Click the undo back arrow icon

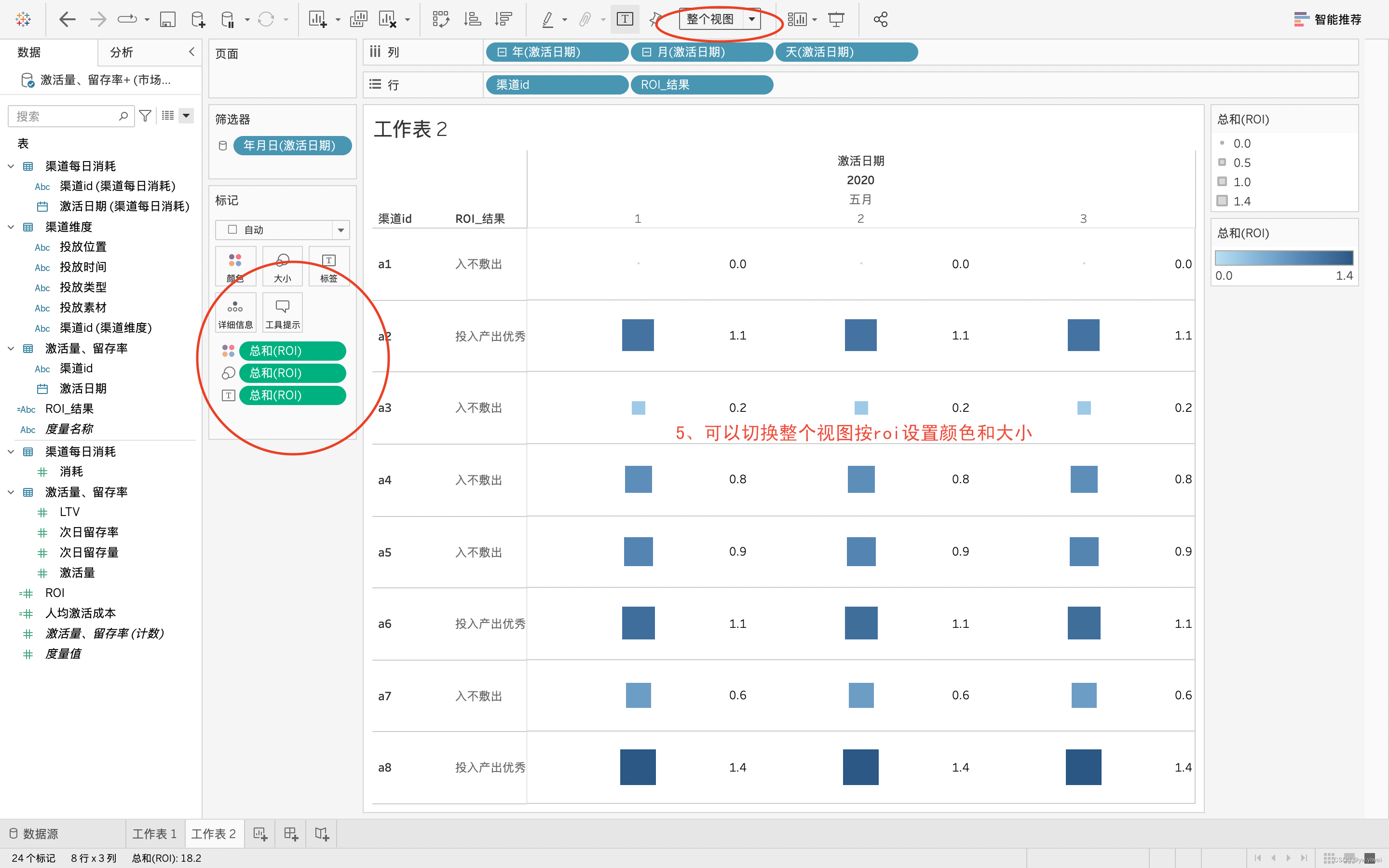(67, 19)
